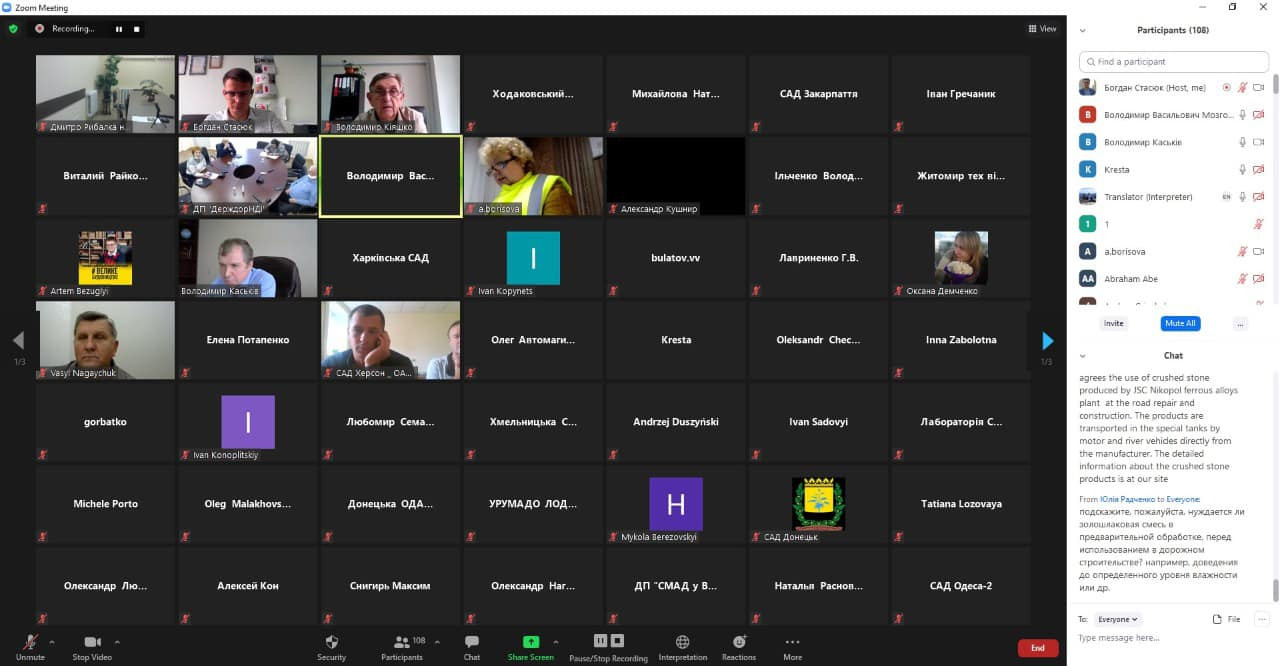Image resolution: width=1280 pixels, height=666 pixels.
Task: Unmute my microphone
Action: pos(30,642)
